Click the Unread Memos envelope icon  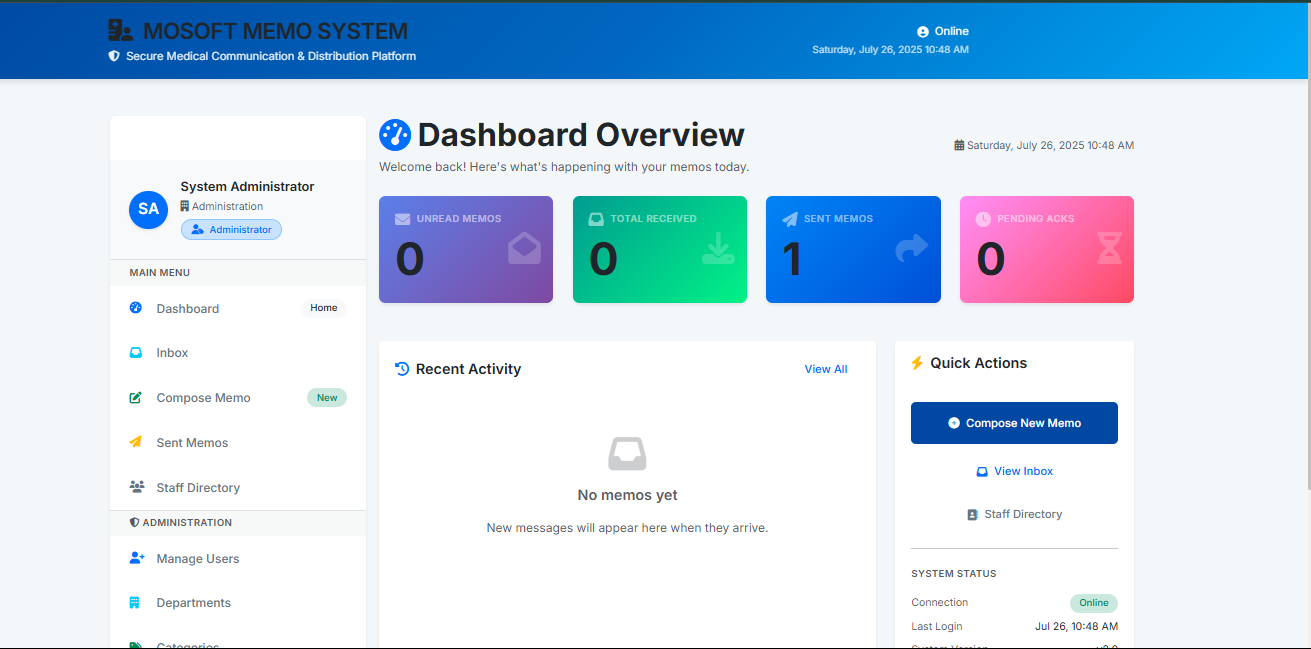(x=403, y=218)
